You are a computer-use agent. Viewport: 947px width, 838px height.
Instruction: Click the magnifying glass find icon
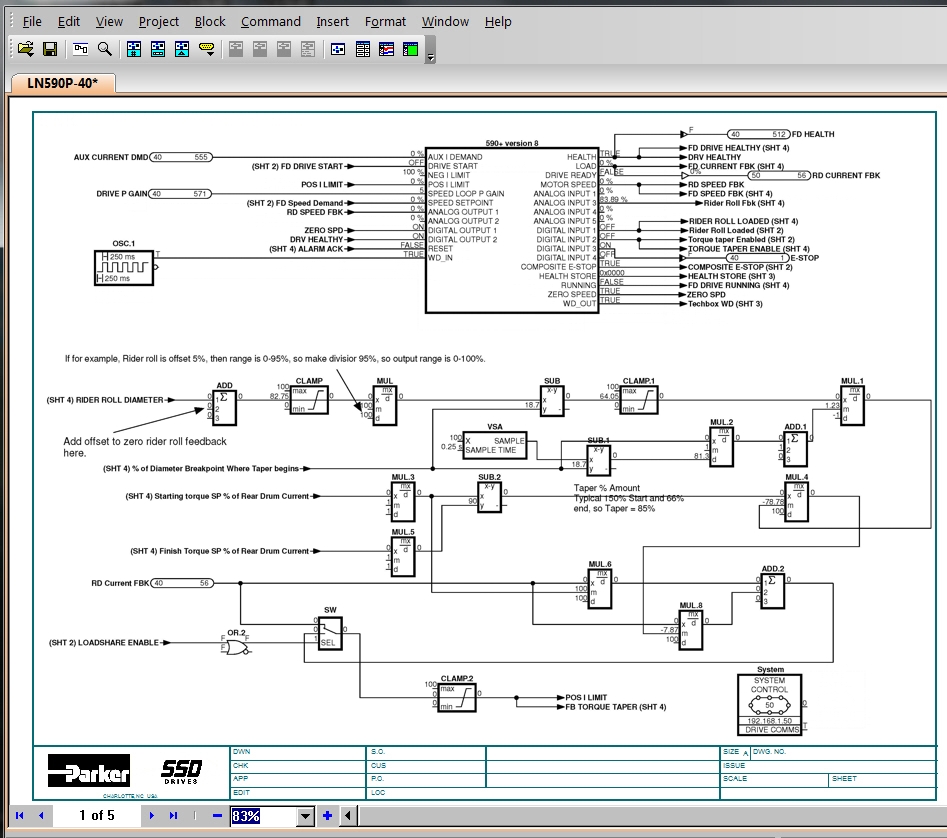click(104, 48)
